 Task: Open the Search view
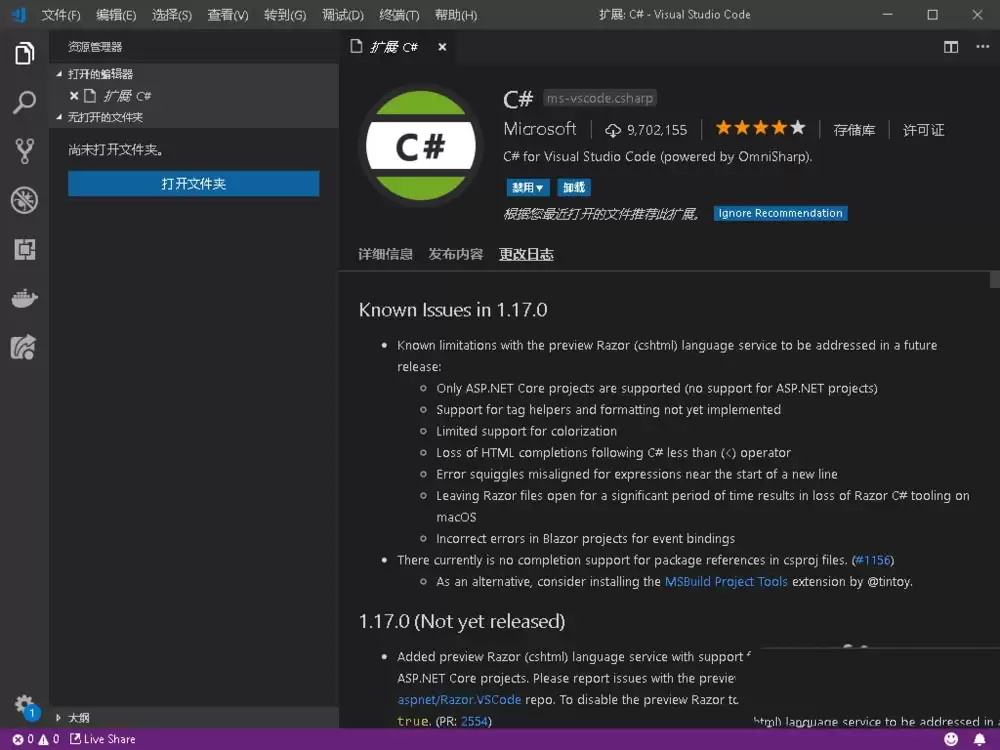24,103
